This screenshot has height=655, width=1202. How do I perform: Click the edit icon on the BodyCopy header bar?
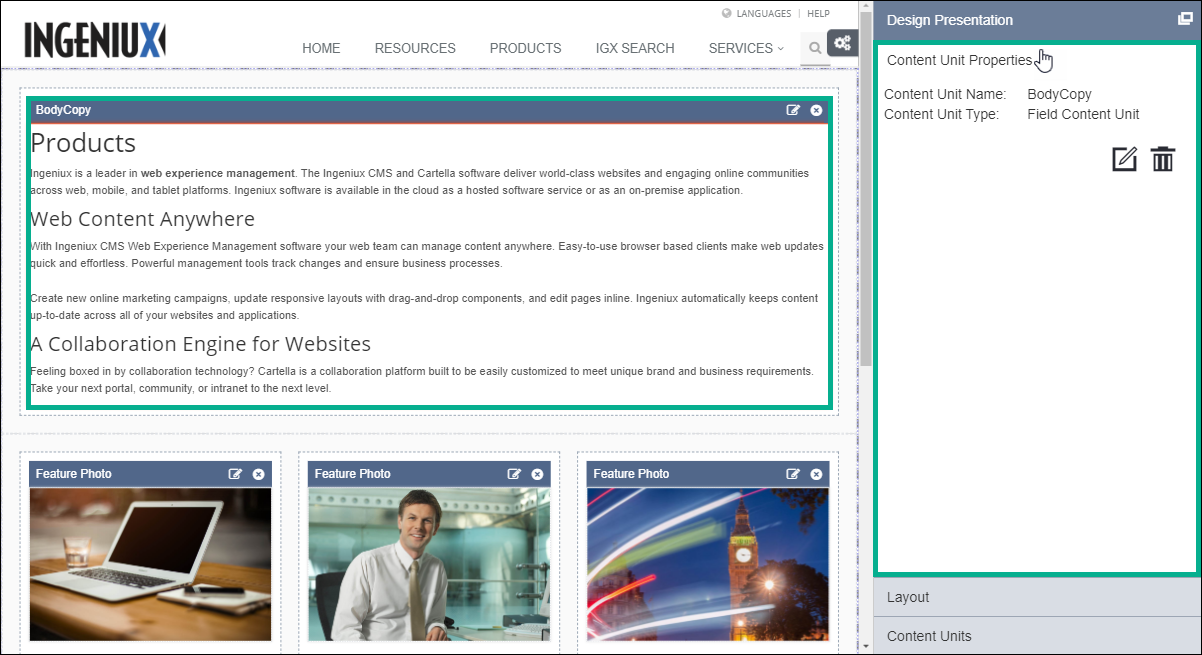(x=794, y=110)
